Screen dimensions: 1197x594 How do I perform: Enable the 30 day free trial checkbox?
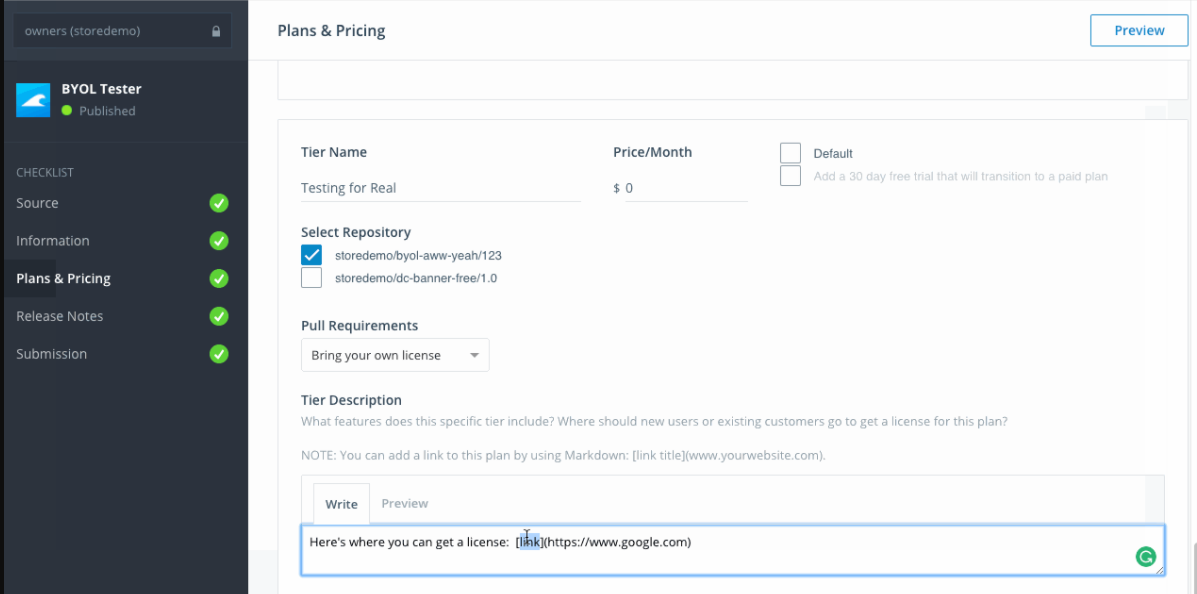click(x=791, y=176)
